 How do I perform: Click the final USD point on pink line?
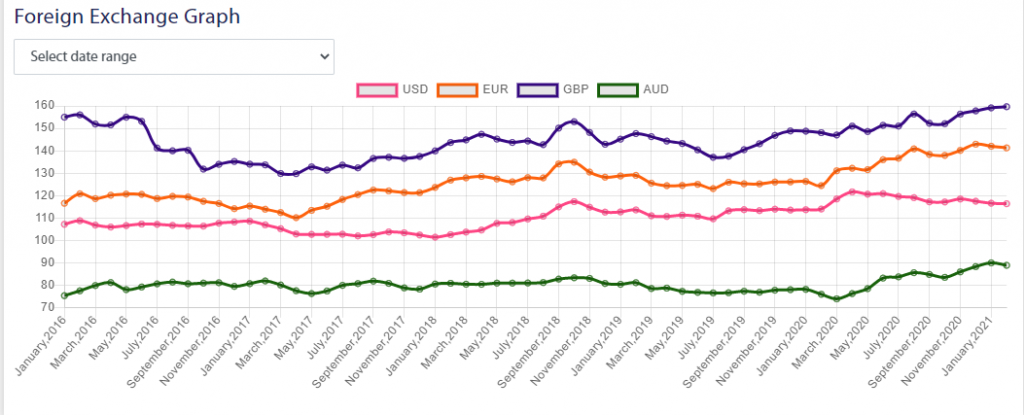[1006, 204]
